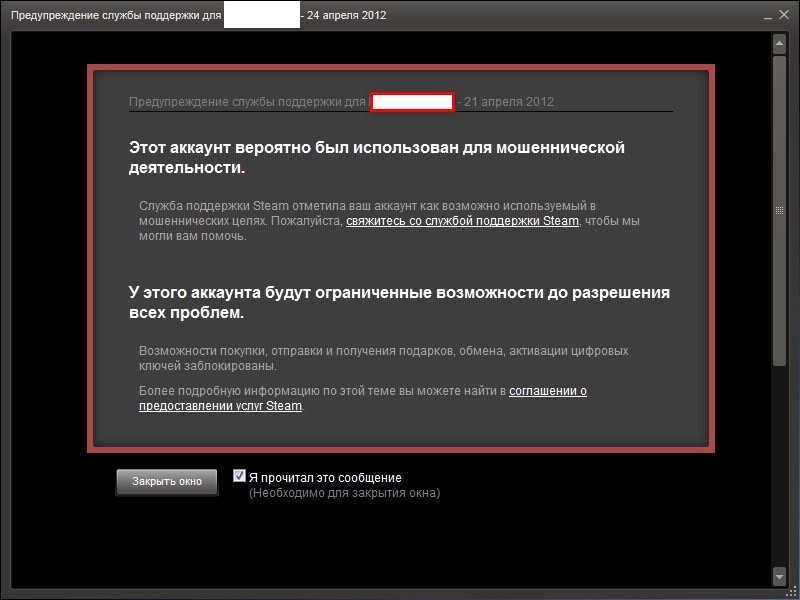The width and height of the screenshot is (800, 600).
Task: Click the empty scrollbar track below the thumb
Action: 780,470
